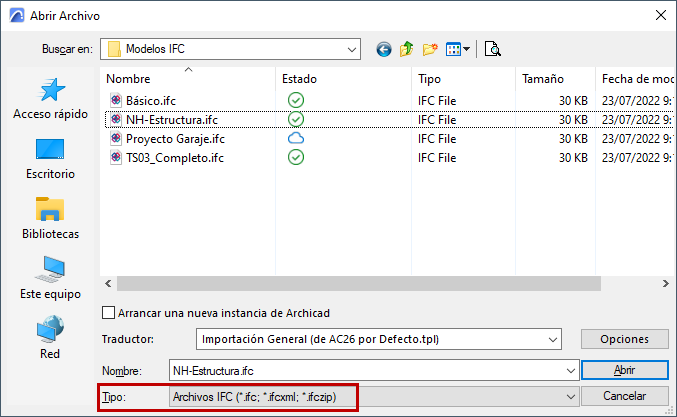Screen dimensions: 677x417
Task: Go up one folder level
Action: click(406, 49)
